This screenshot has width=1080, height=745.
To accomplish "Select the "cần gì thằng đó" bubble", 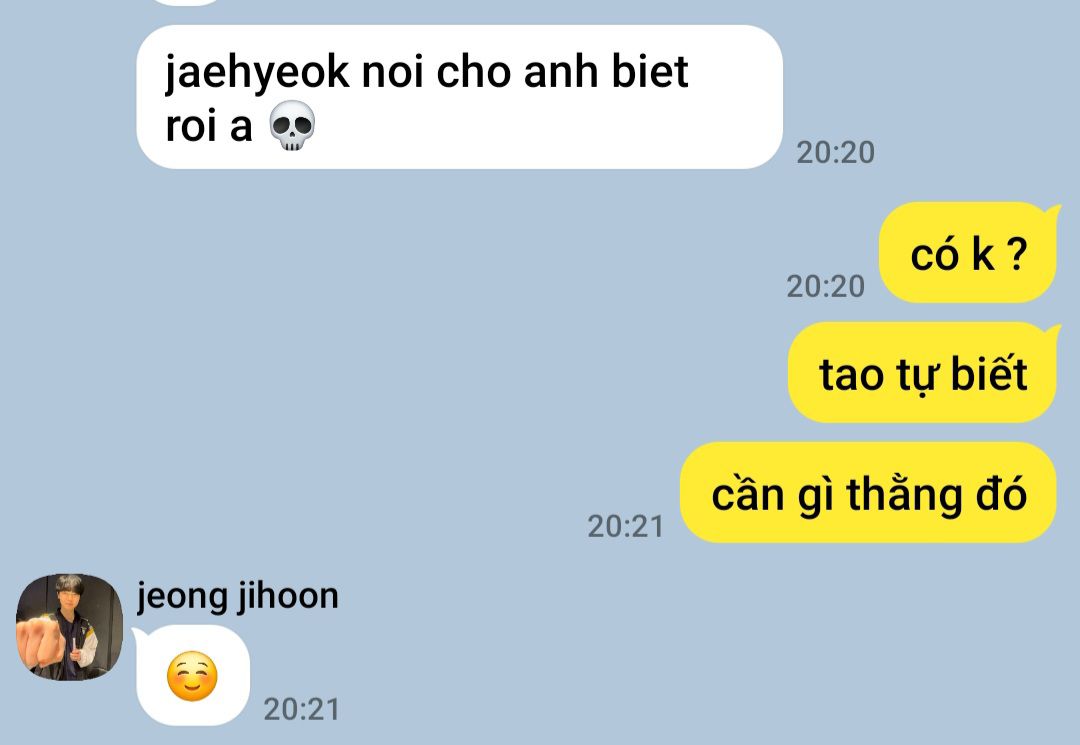I will (x=869, y=492).
